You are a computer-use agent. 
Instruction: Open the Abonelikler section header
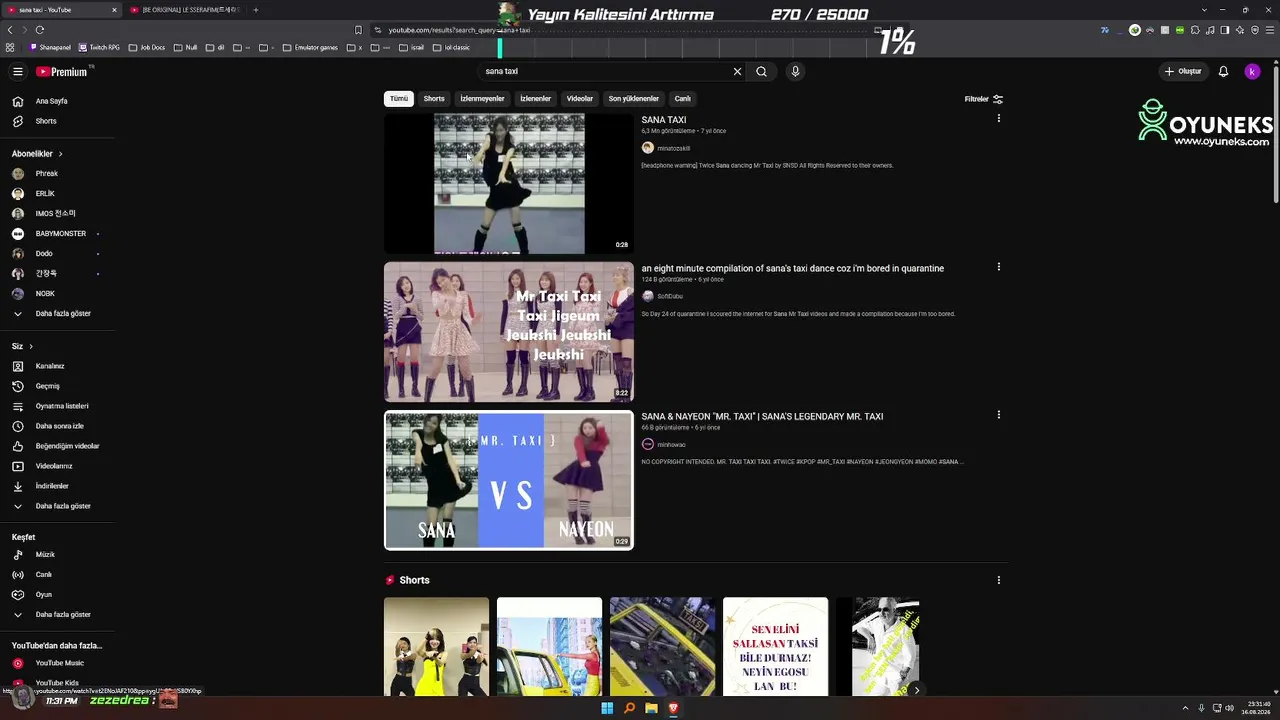coord(37,154)
